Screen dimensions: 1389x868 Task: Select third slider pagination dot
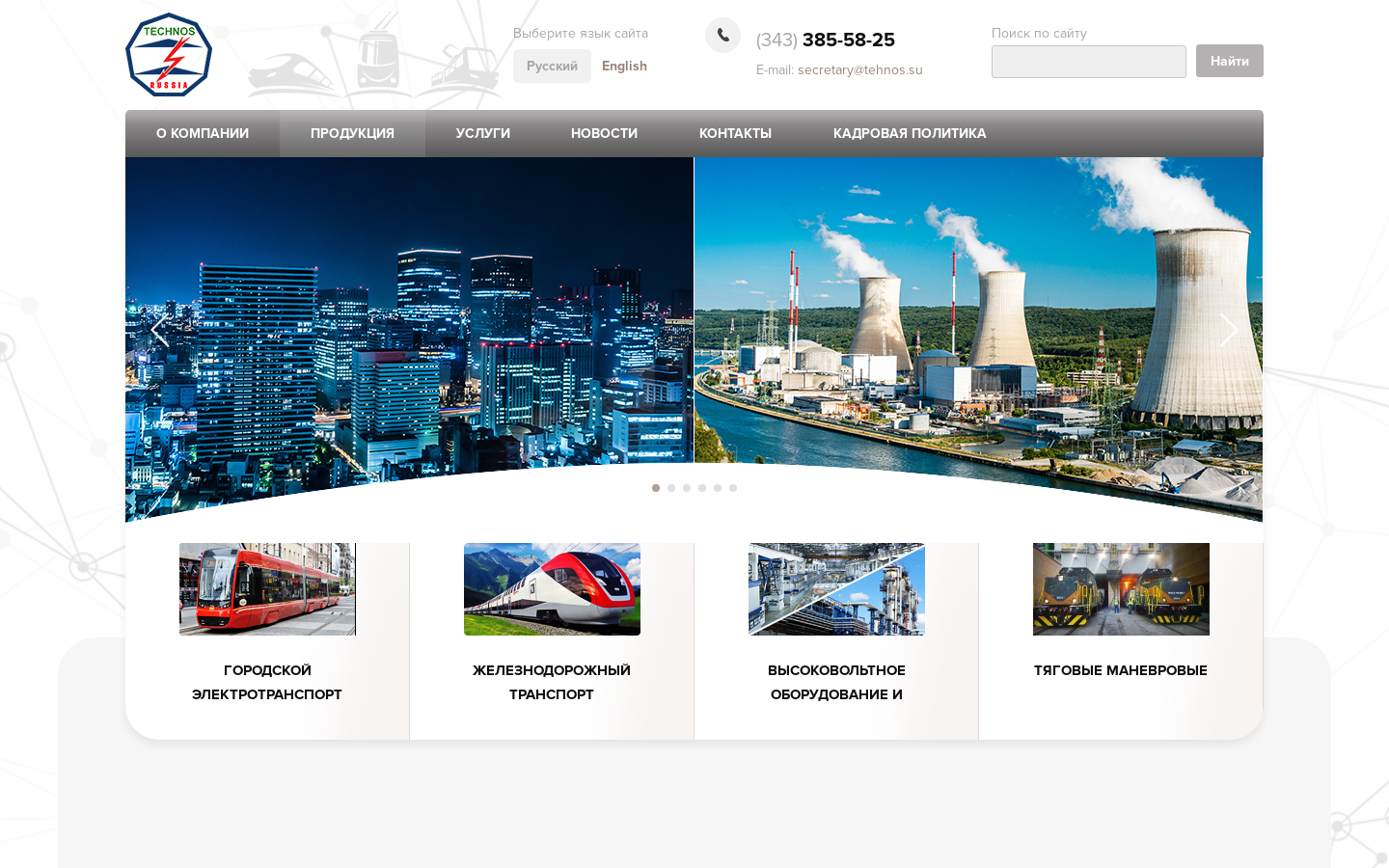pos(687,488)
